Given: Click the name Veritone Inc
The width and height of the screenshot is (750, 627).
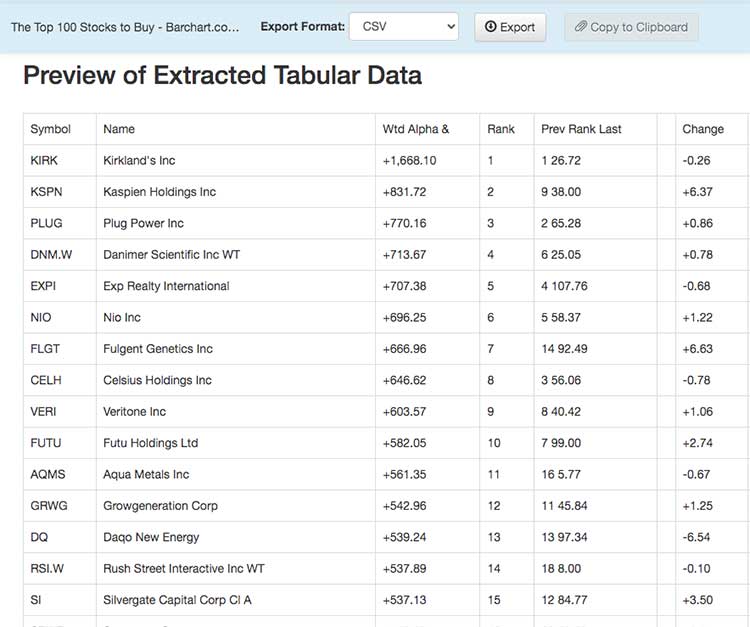Looking at the screenshot, I should coord(134,412).
